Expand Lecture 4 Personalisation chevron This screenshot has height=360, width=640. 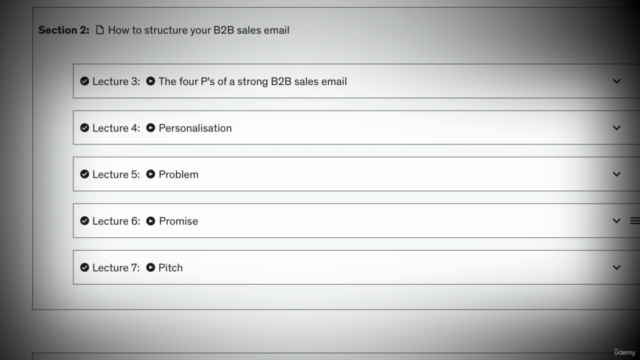pyautogui.click(x=616, y=128)
